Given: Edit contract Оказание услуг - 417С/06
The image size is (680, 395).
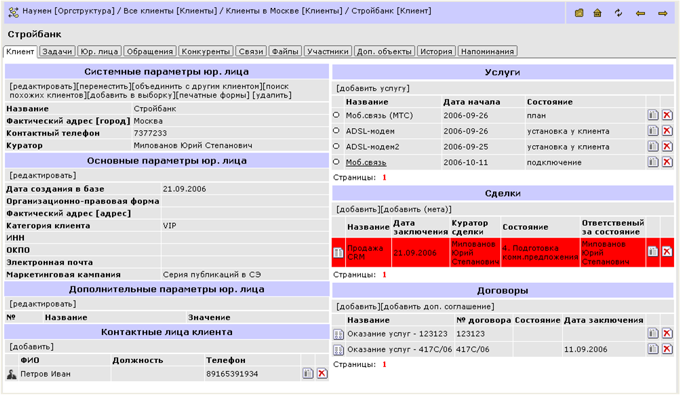Looking at the screenshot, I should pos(653,349).
